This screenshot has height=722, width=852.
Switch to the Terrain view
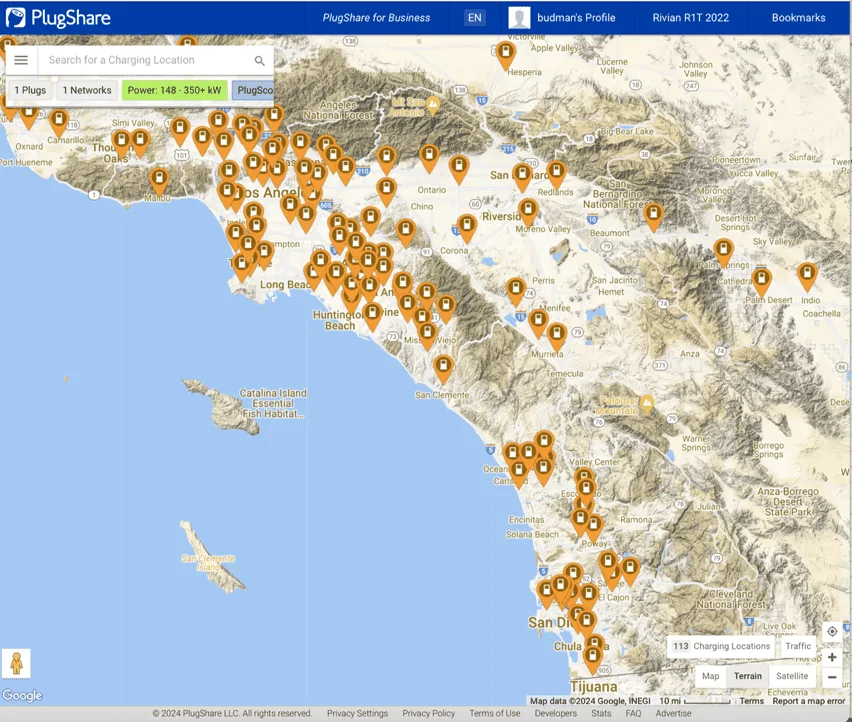(748, 676)
